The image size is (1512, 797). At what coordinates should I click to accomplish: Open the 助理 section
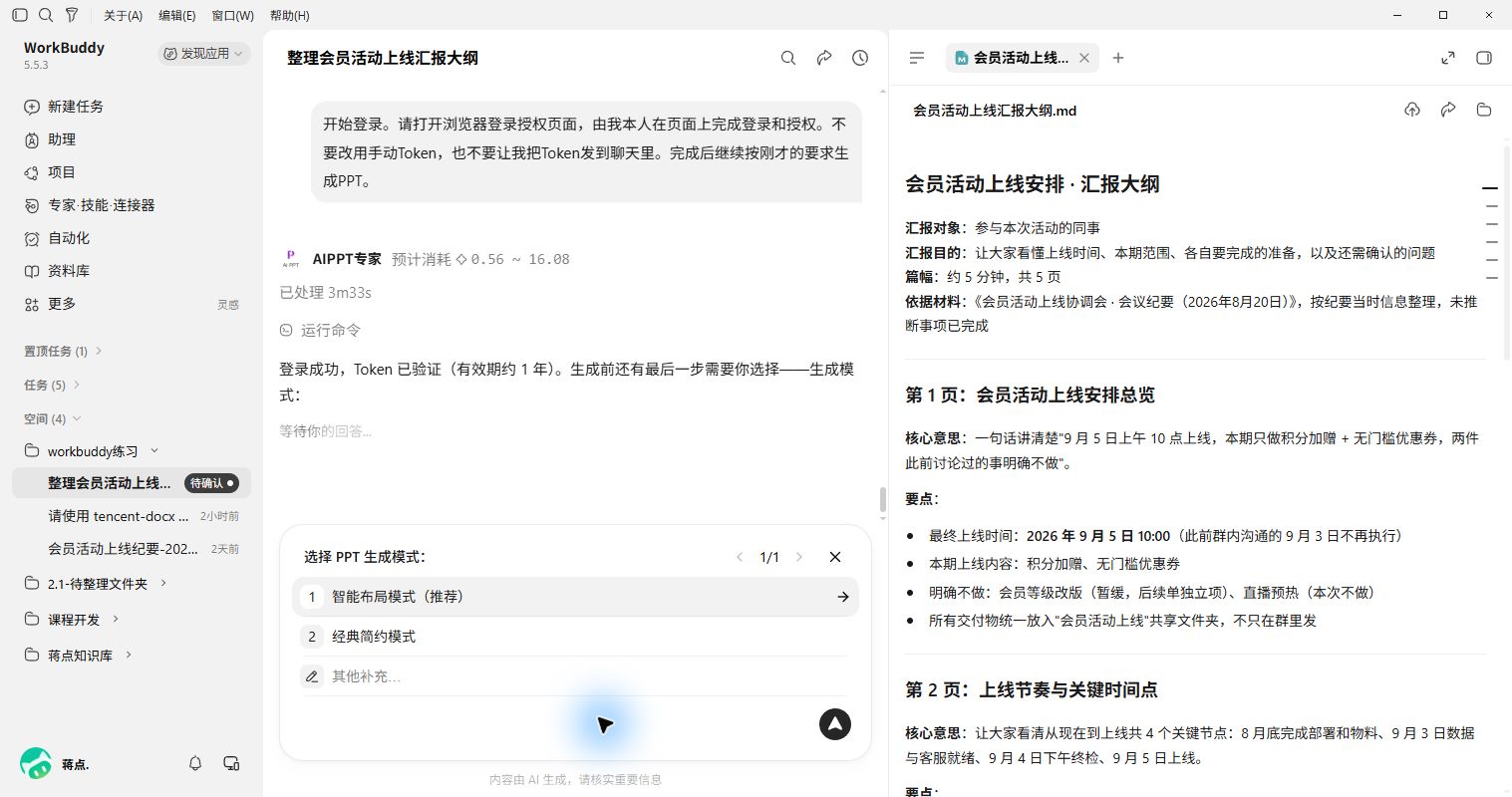coord(132,139)
